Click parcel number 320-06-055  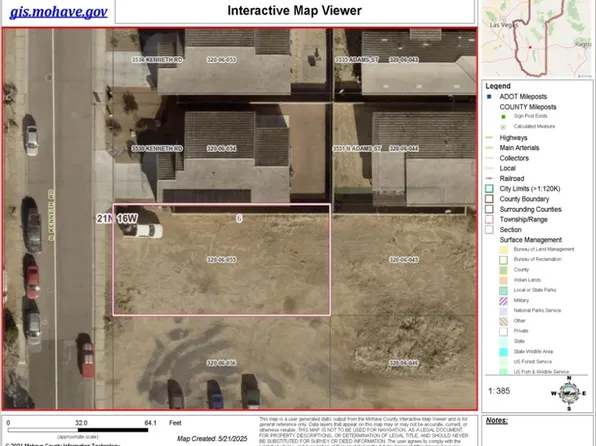click(x=221, y=260)
